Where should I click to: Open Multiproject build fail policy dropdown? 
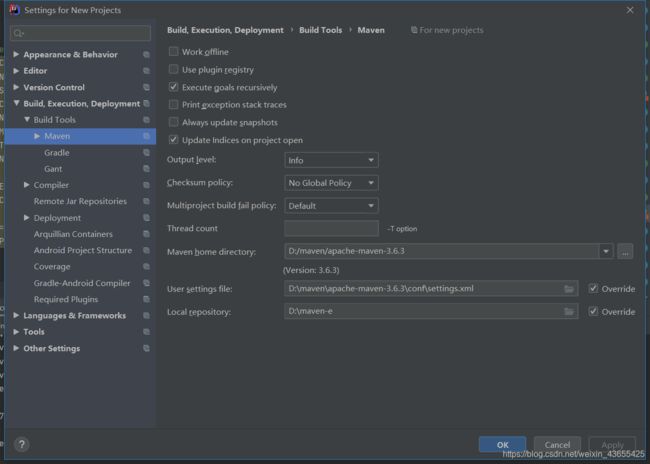[331, 206]
